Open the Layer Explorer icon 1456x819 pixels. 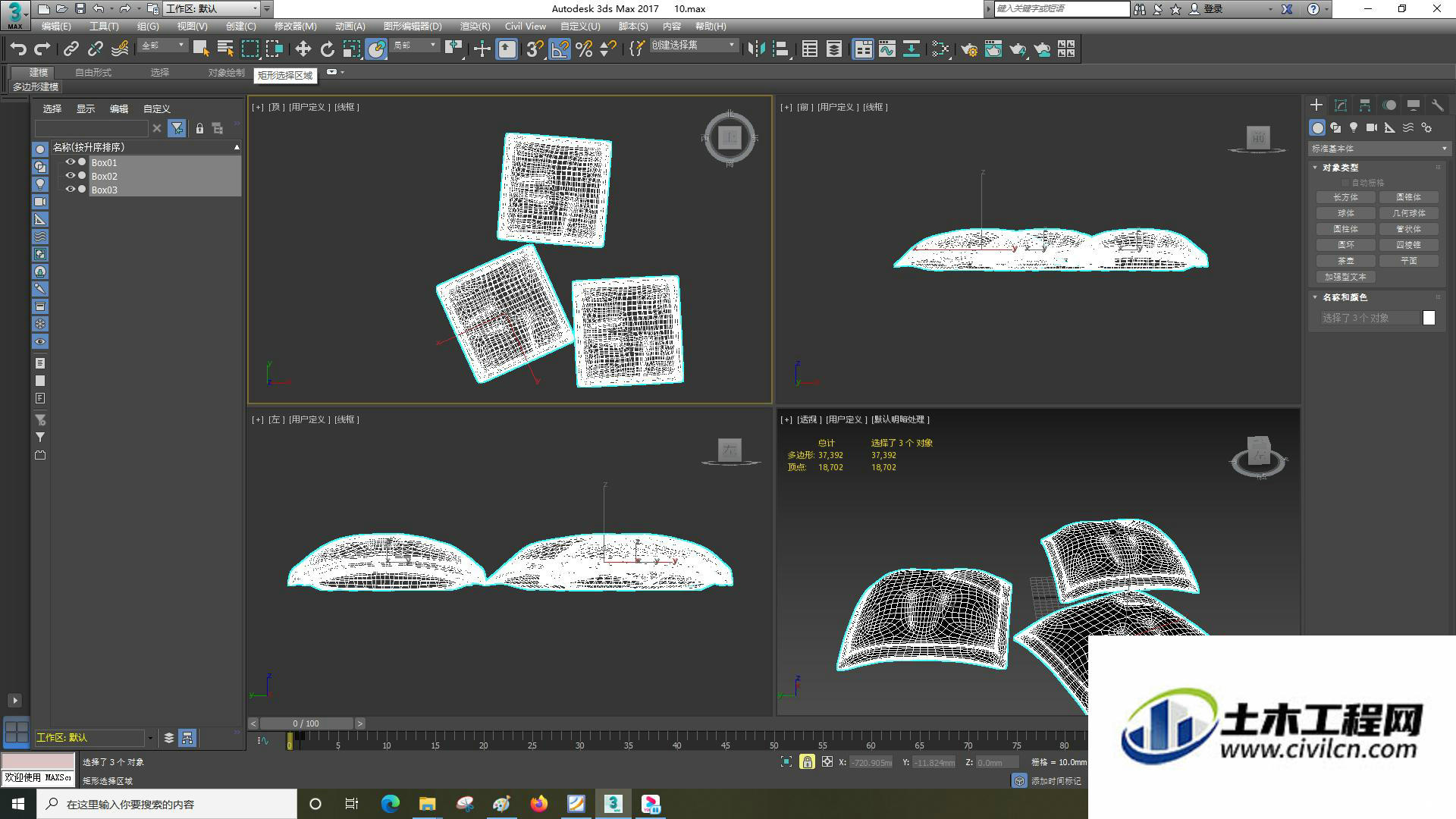click(834, 49)
